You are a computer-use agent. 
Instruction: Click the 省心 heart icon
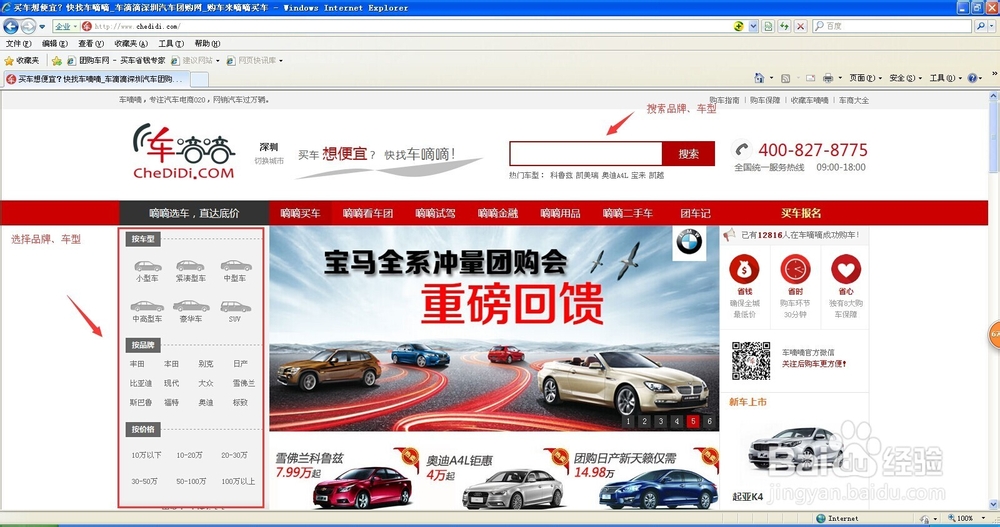tap(846, 269)
